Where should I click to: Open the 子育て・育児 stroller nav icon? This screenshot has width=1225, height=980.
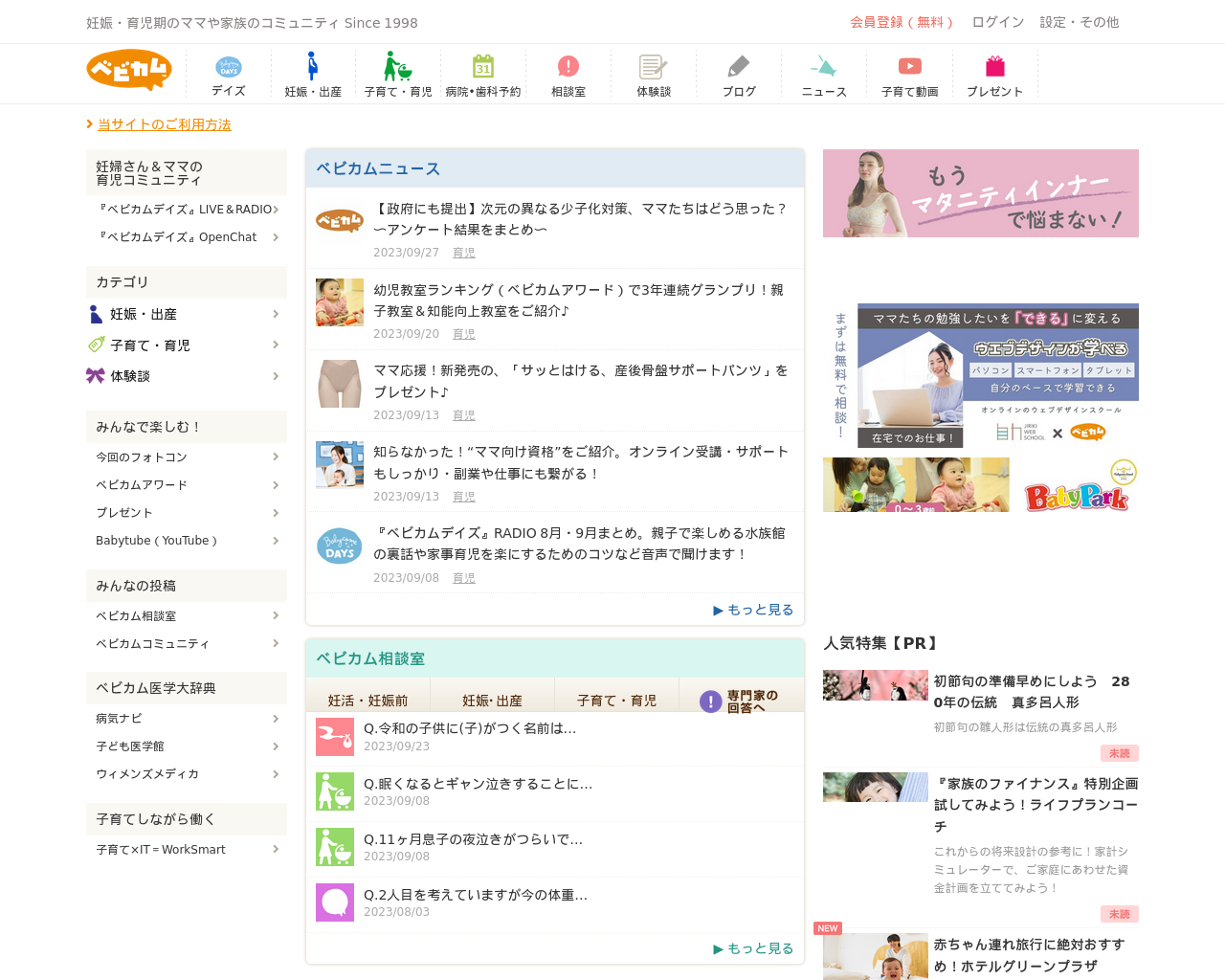(397, 66)
